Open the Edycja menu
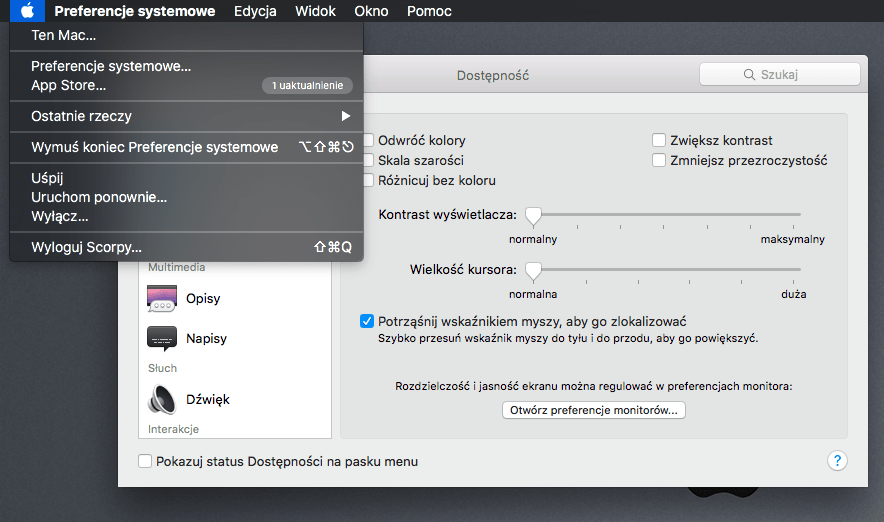This screenshot has height=522, width=884. click(255, 11)
